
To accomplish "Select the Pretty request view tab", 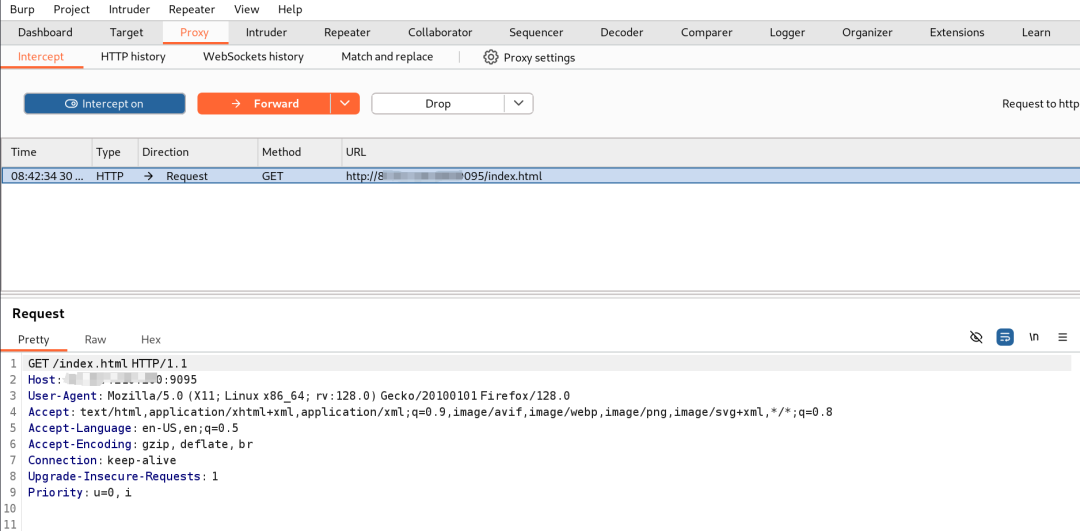I will (x=34, y=340).
